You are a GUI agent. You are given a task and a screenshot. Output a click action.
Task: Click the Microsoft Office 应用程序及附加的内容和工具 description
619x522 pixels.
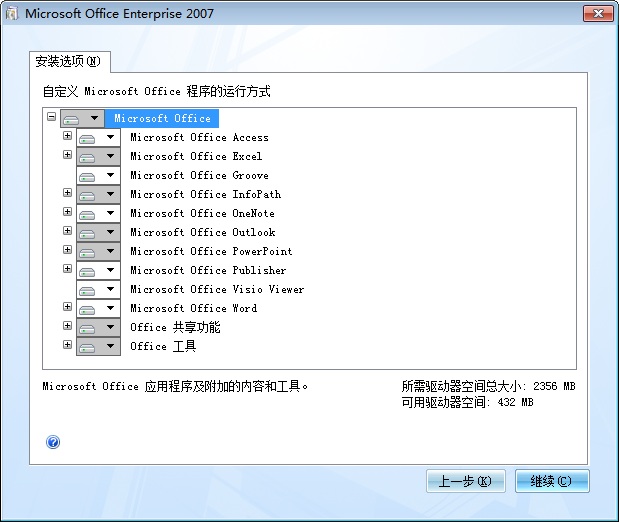click(175, 386)
